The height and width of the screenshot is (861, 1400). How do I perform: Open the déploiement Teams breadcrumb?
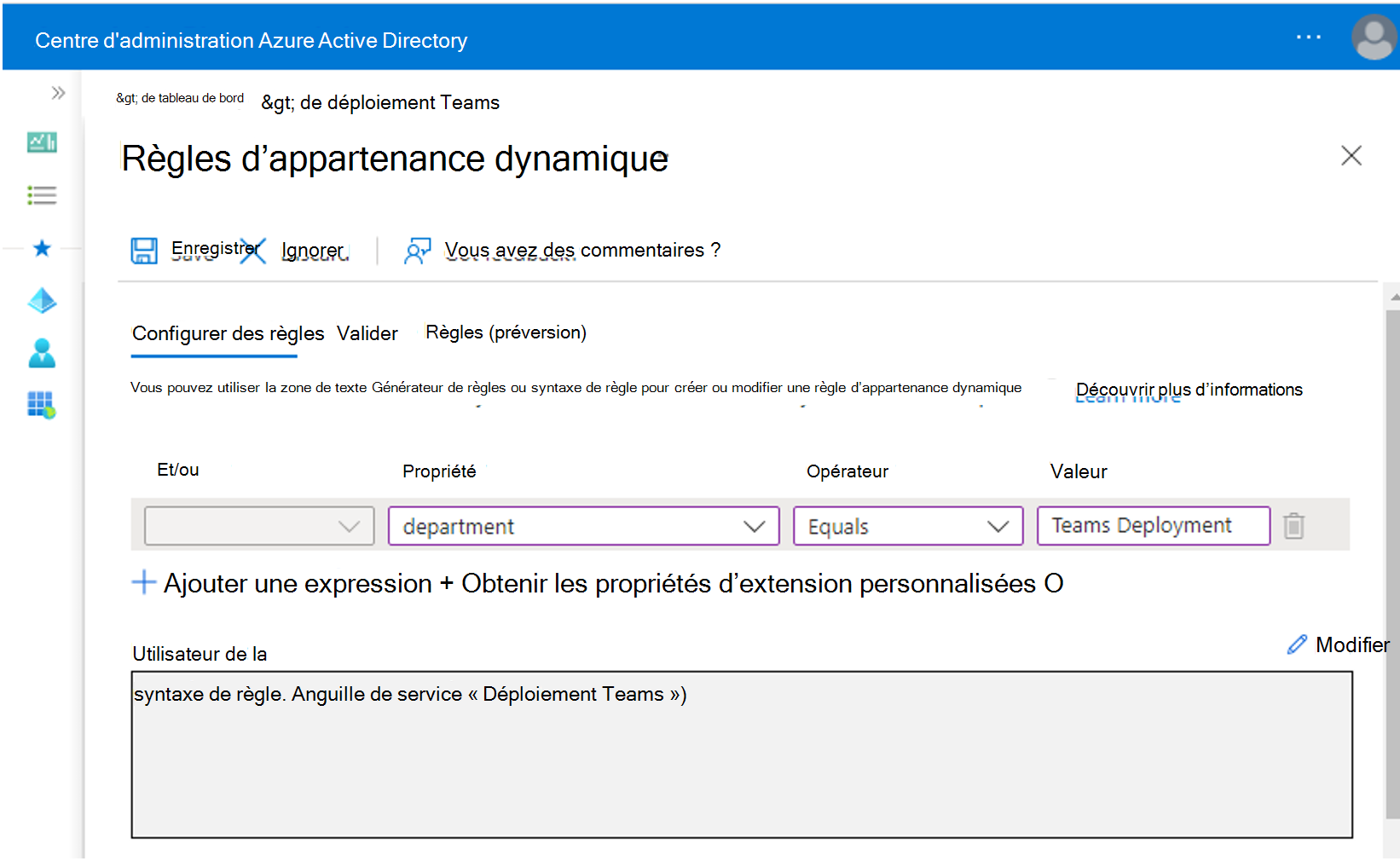pos(380,102)
